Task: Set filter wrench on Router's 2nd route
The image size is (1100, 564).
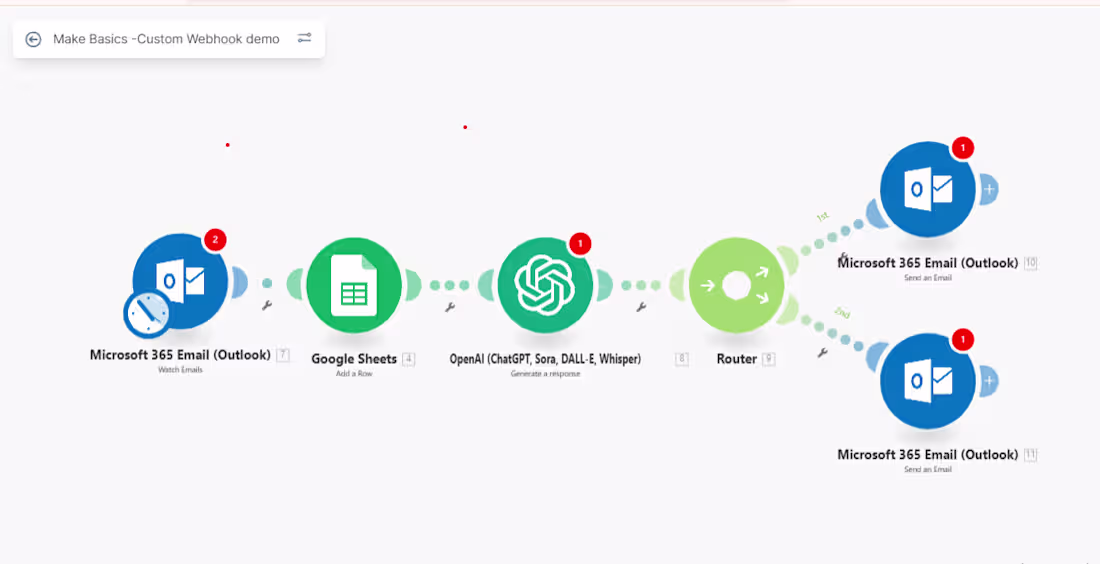Action: [822, 353]
